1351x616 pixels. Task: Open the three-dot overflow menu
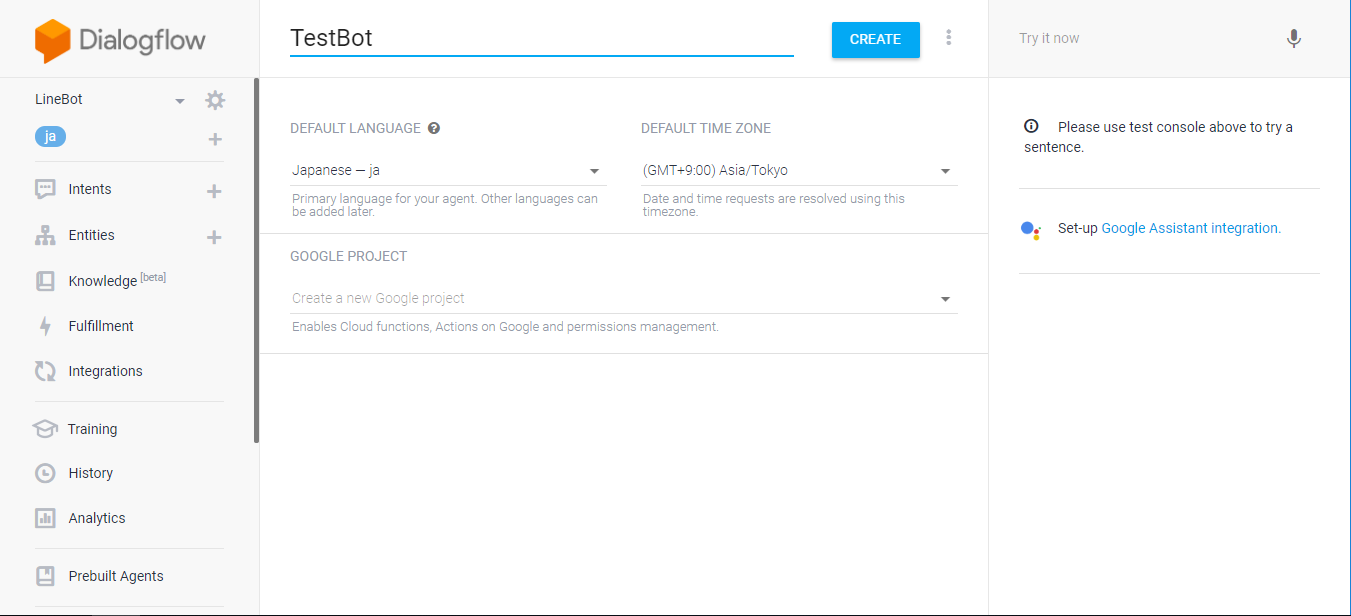[x=948, y=37]
